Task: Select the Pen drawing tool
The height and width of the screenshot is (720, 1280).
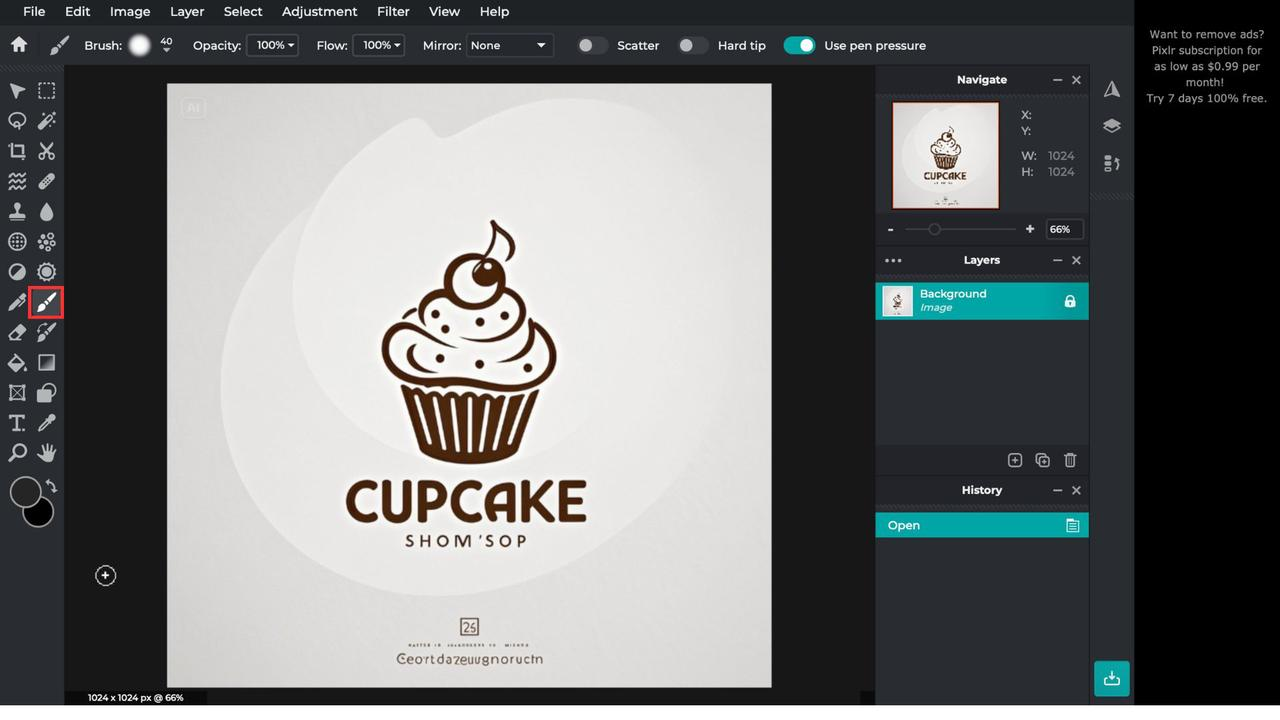Action: tap(17, 302)
